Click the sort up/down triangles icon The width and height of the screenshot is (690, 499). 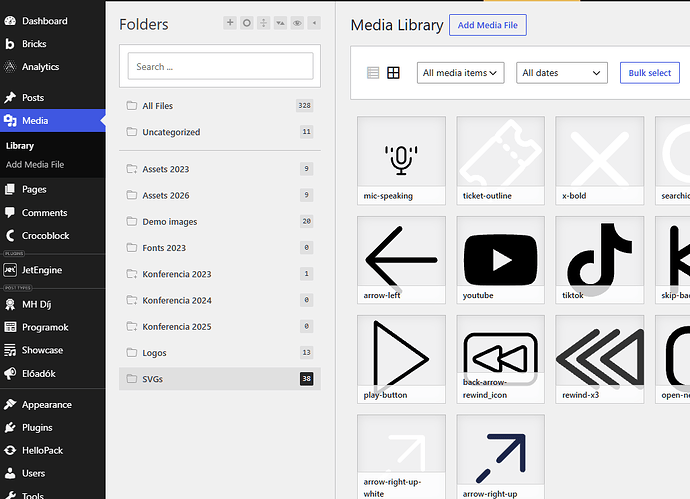click(280, 23)
